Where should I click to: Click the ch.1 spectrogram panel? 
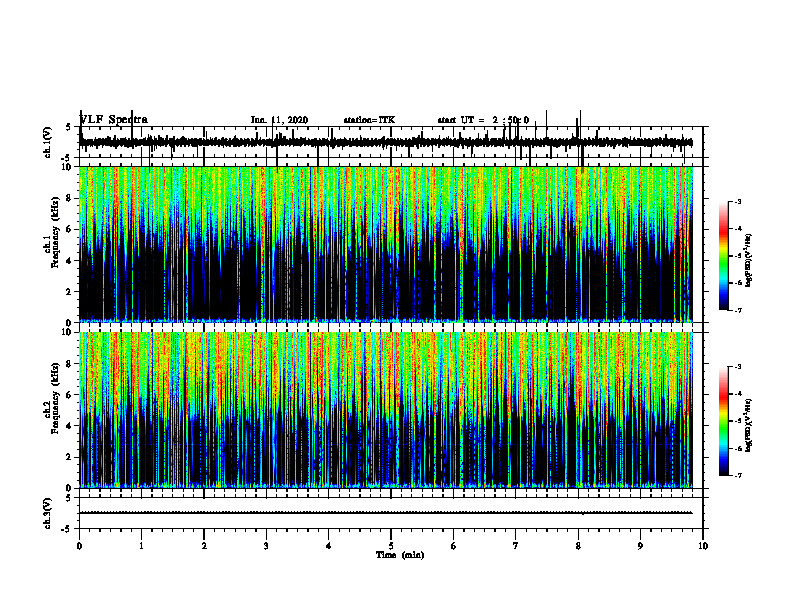[x=386, y=244]
